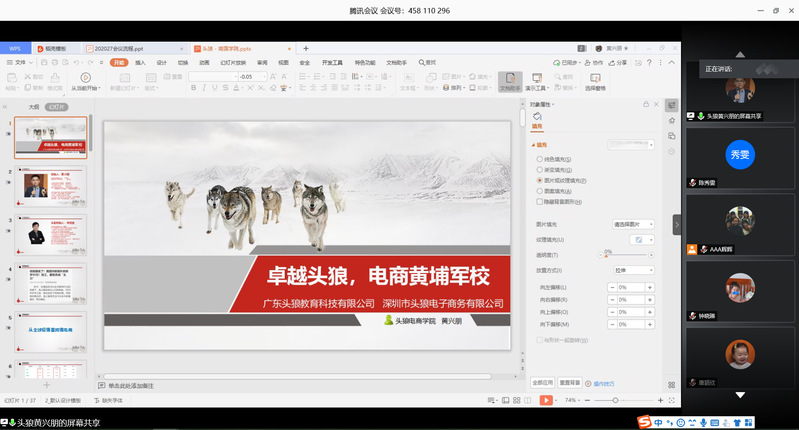Click the Bold formatting icon
The height and width of the screenshot is (430, 799).
(194, 88)
